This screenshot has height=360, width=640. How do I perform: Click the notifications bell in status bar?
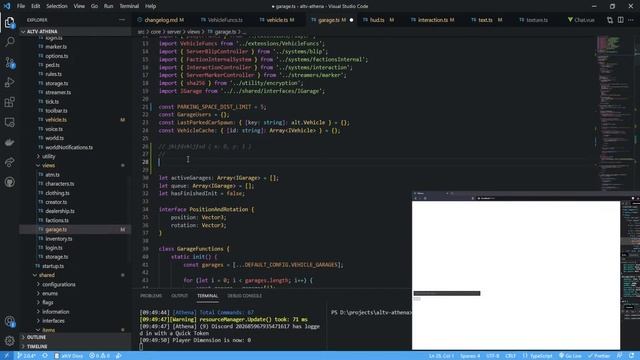pos(631,356)
